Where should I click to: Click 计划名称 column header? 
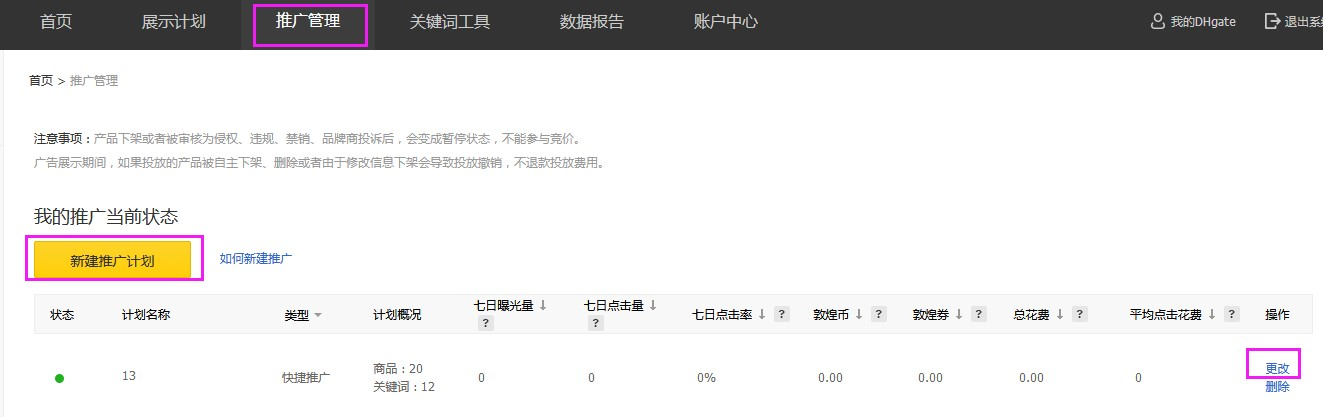coord(146,315)
